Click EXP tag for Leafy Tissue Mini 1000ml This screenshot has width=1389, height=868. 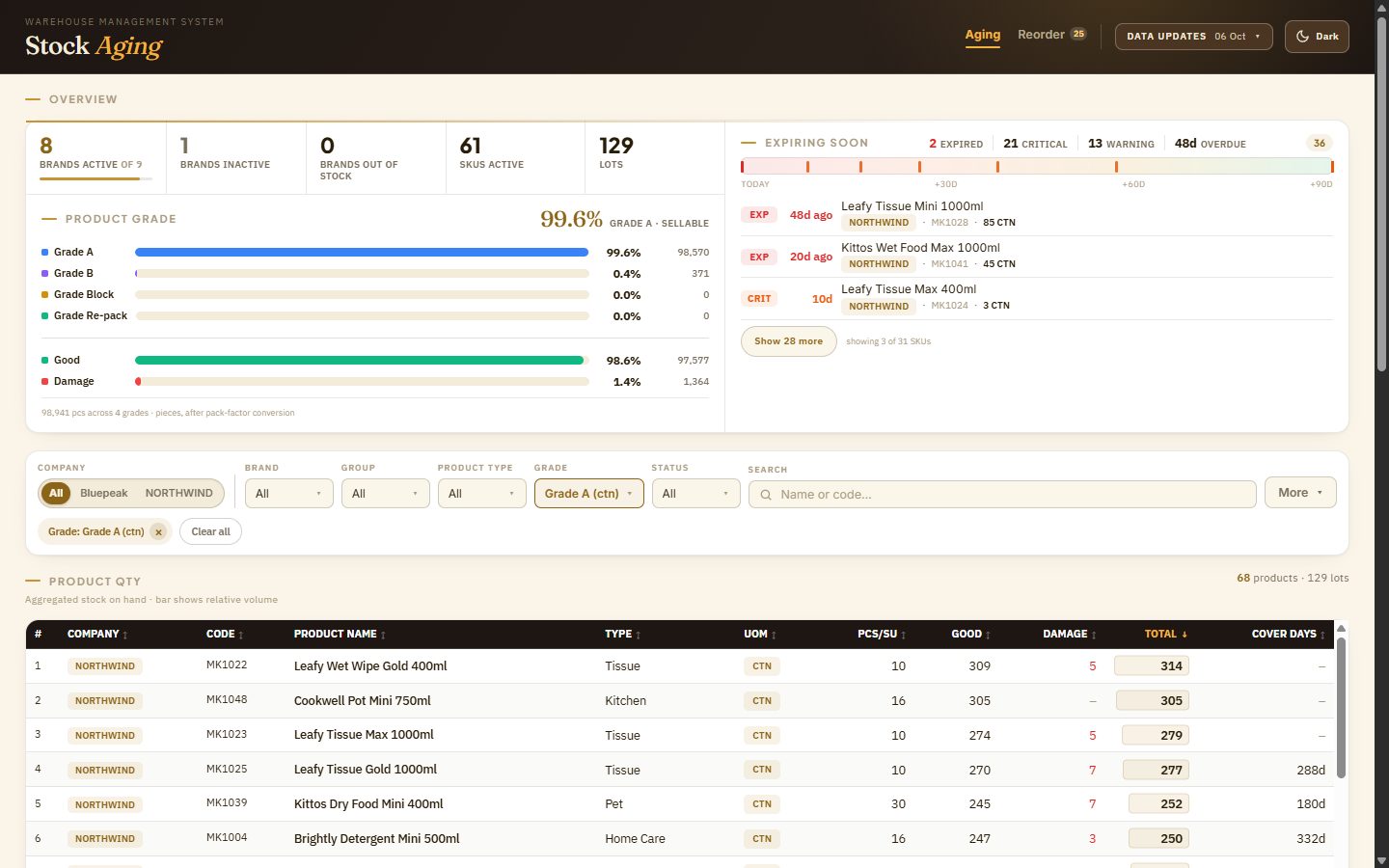pos(759,215)
